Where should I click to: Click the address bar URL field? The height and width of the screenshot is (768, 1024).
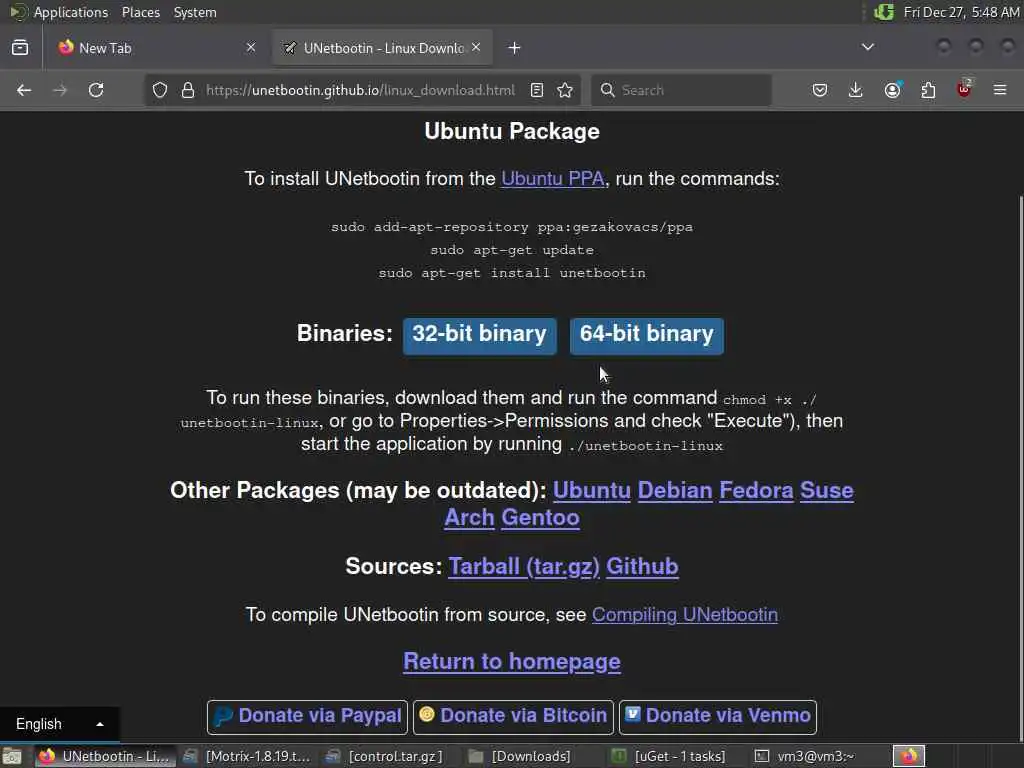(360, 90)
